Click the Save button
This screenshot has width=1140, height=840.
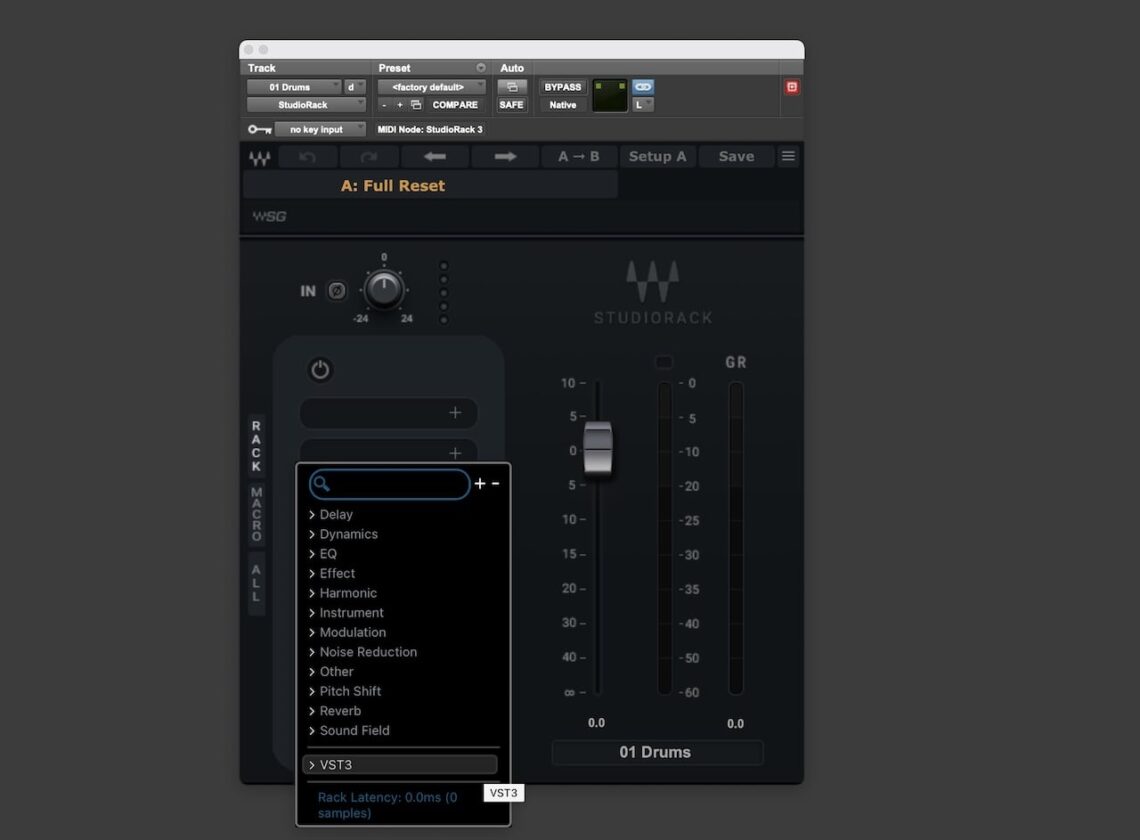point(735,156)
